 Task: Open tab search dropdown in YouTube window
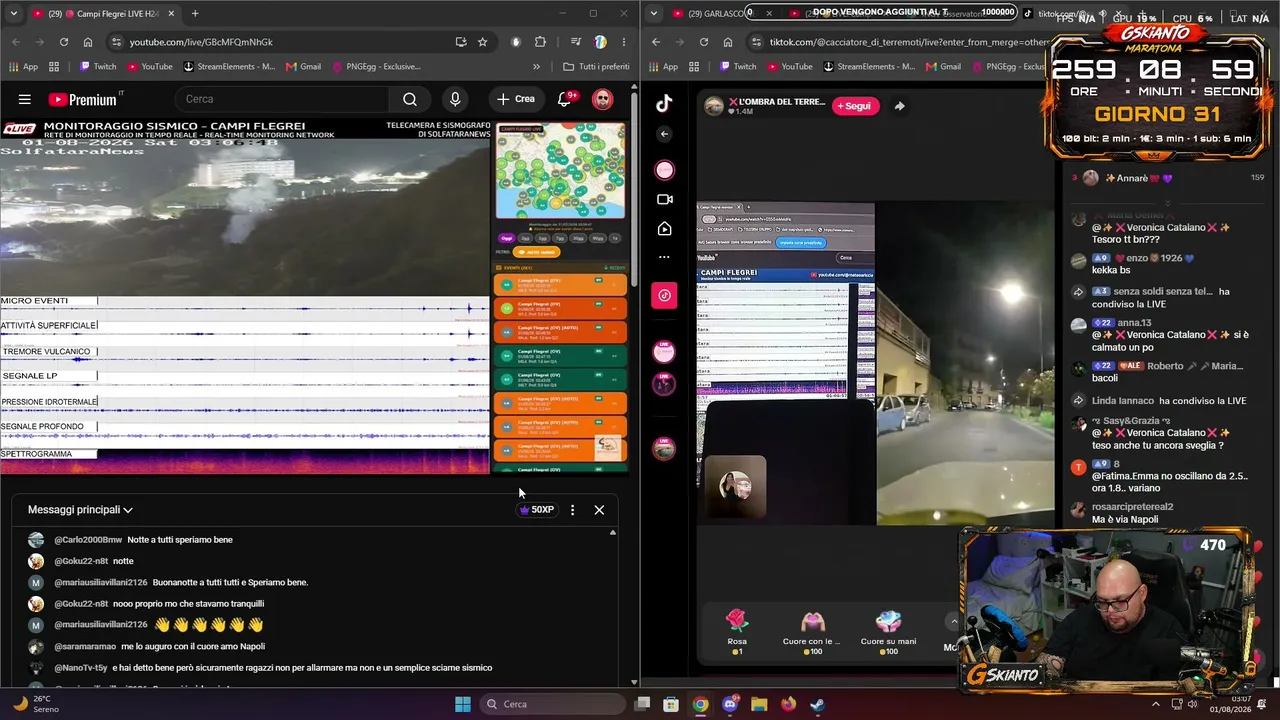[14, 14]
